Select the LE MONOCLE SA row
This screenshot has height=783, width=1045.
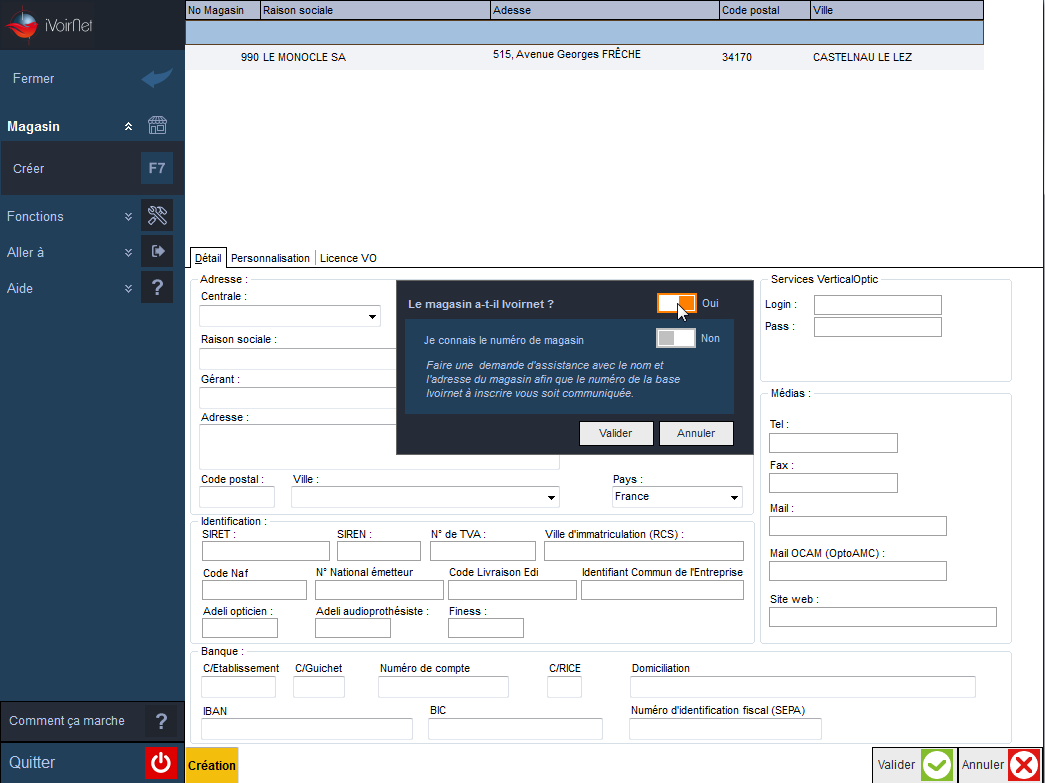click(584, 57)
